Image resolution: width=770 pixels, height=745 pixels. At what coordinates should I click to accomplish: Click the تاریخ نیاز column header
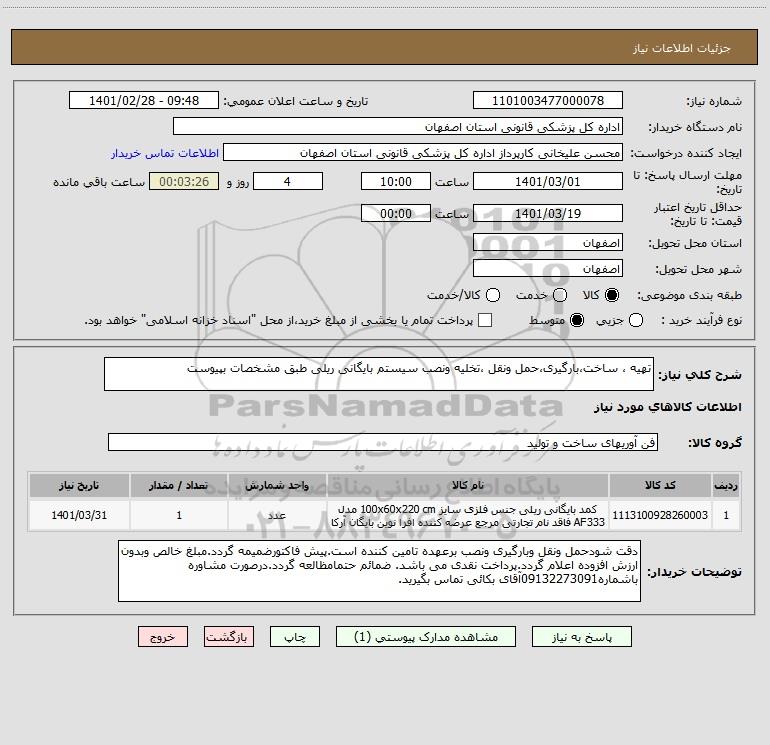(x=79, y=485)
